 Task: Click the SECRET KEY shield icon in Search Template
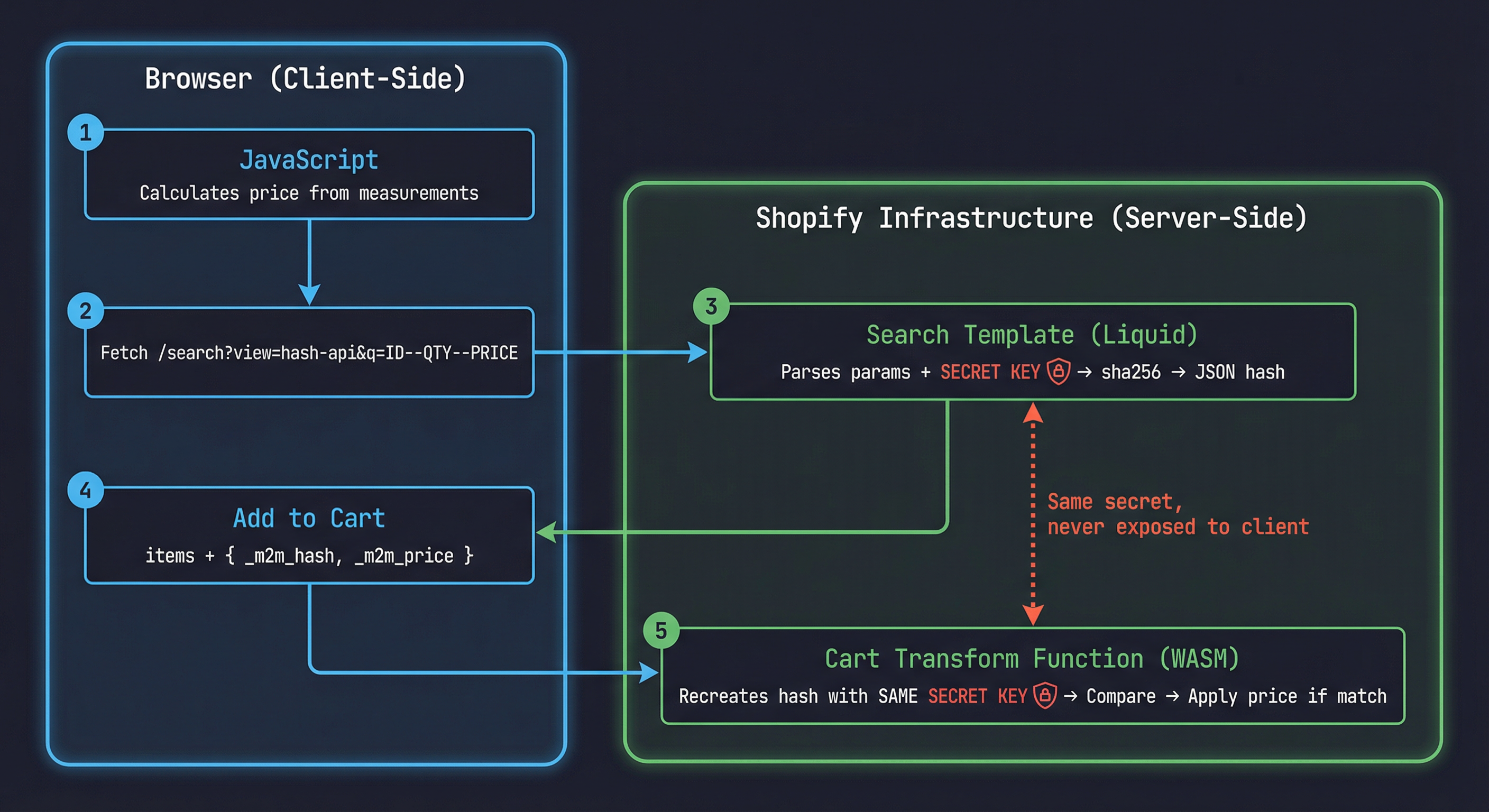coord(1059,372)
